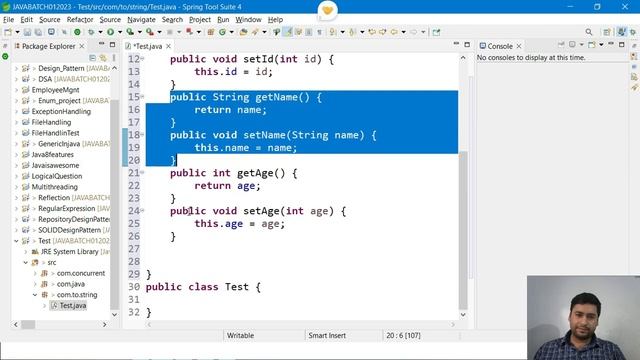Open the Window menu
The width and height of the screenshot is (640, 360).
(248, 19)
